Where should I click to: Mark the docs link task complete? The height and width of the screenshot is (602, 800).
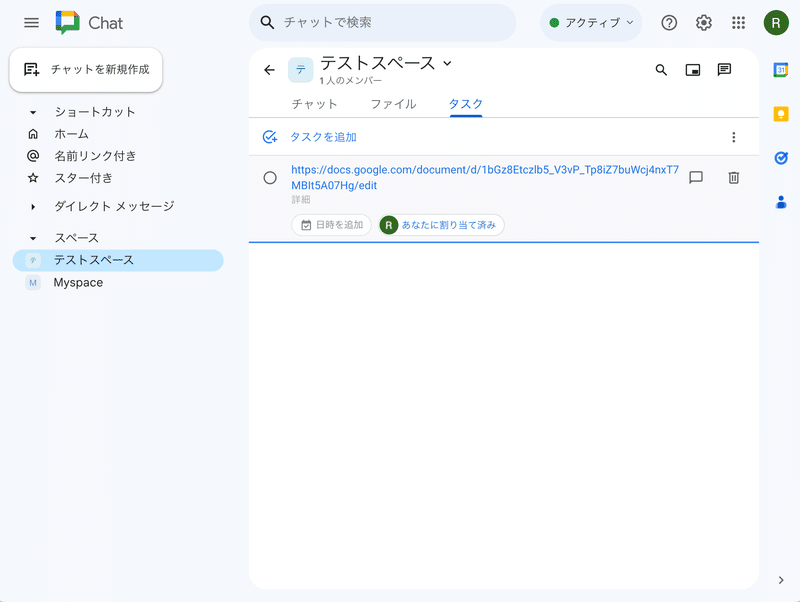pyautogui.click(x=270, y=178)
